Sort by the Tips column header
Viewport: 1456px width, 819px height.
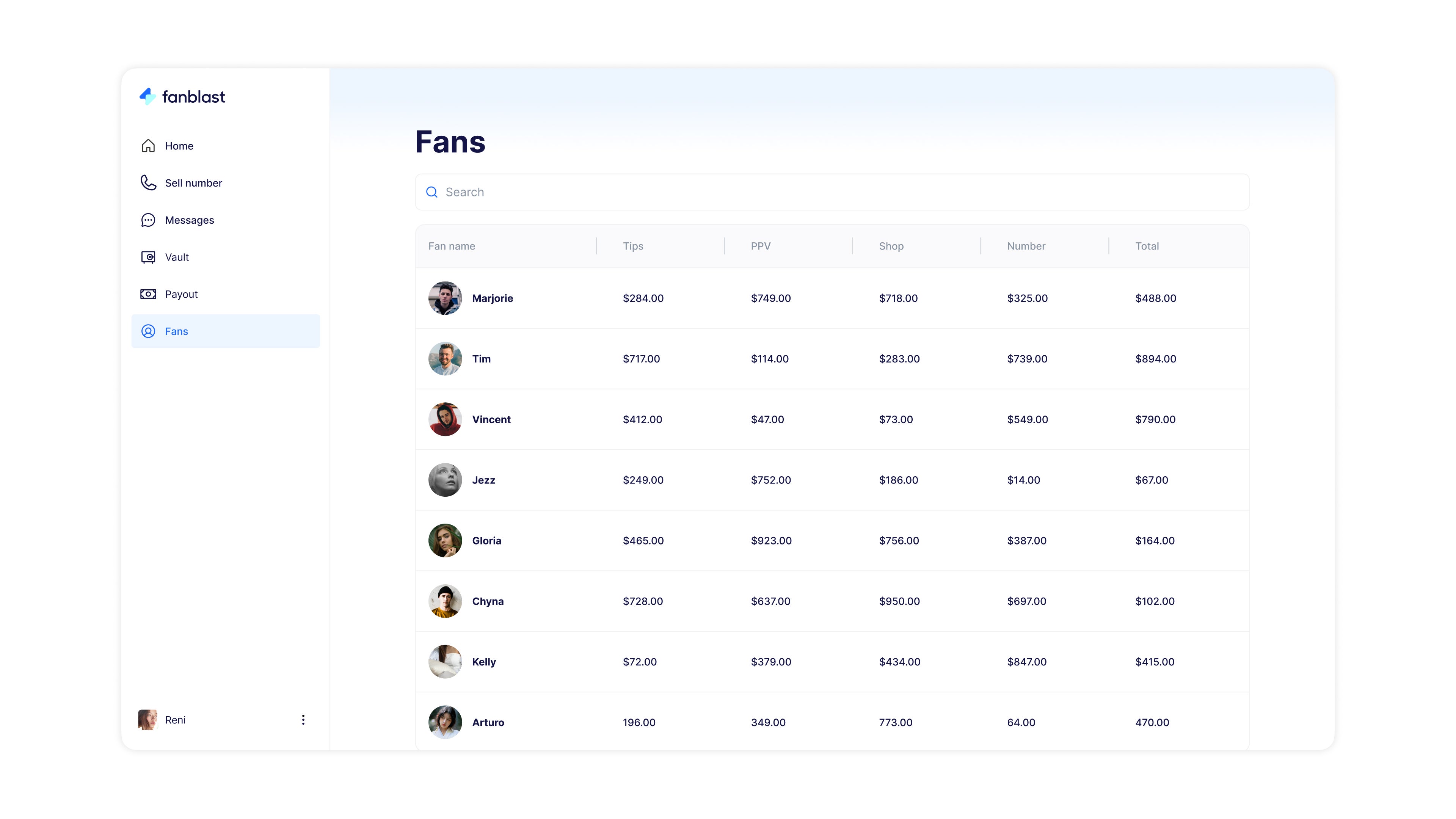[x=632, y=246]
